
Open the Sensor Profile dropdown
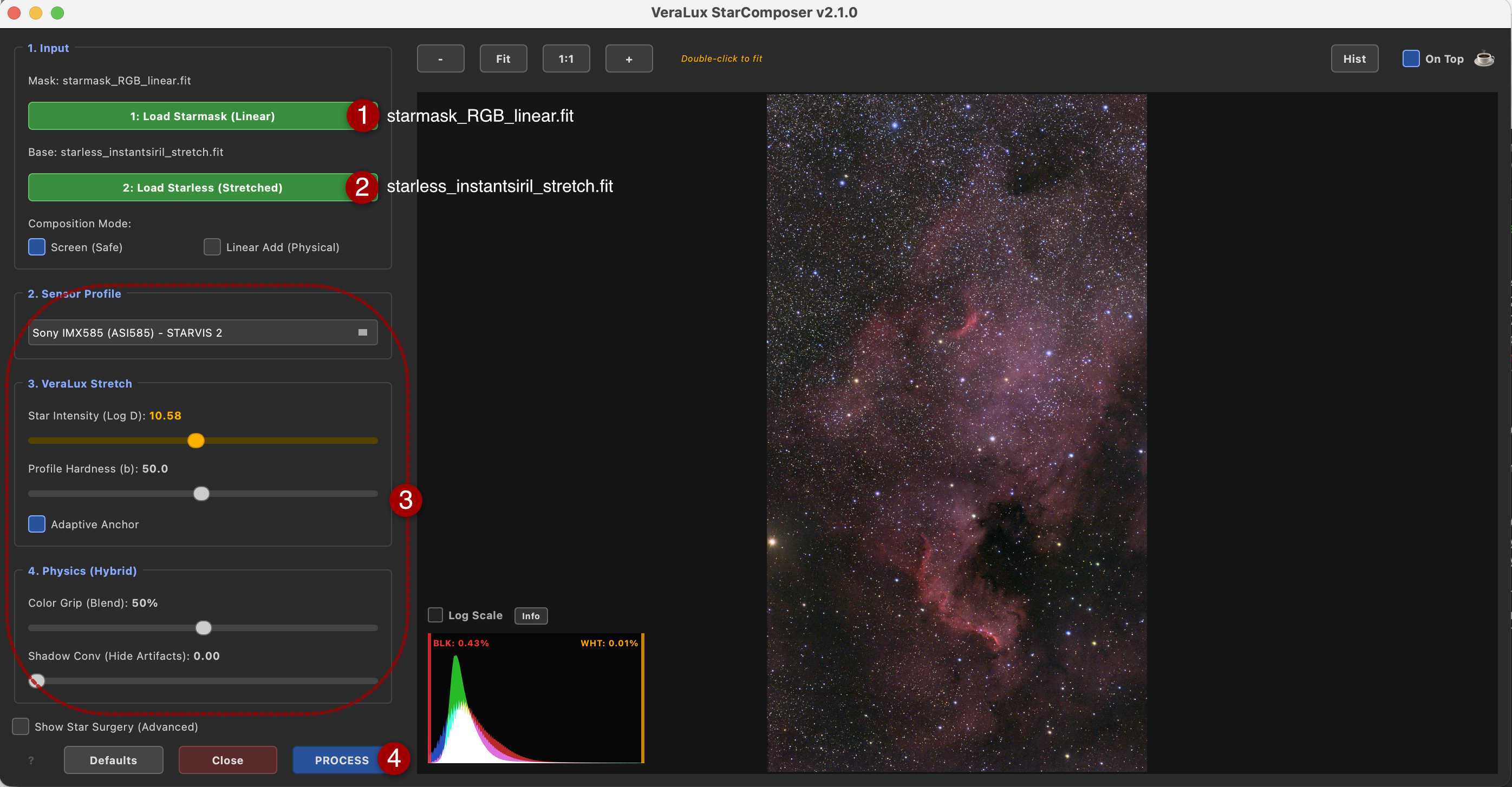(x=203, y=332)
